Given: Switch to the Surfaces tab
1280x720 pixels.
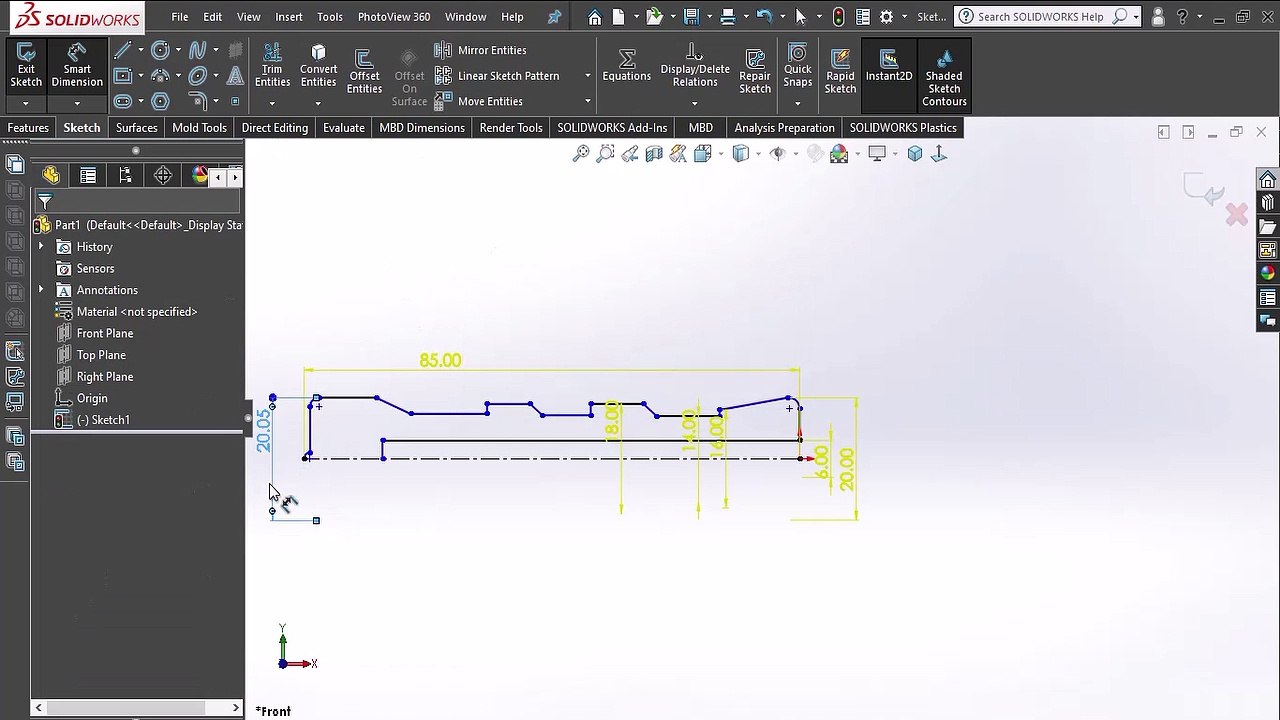Looking at the screenshot, I should point(136,128).
